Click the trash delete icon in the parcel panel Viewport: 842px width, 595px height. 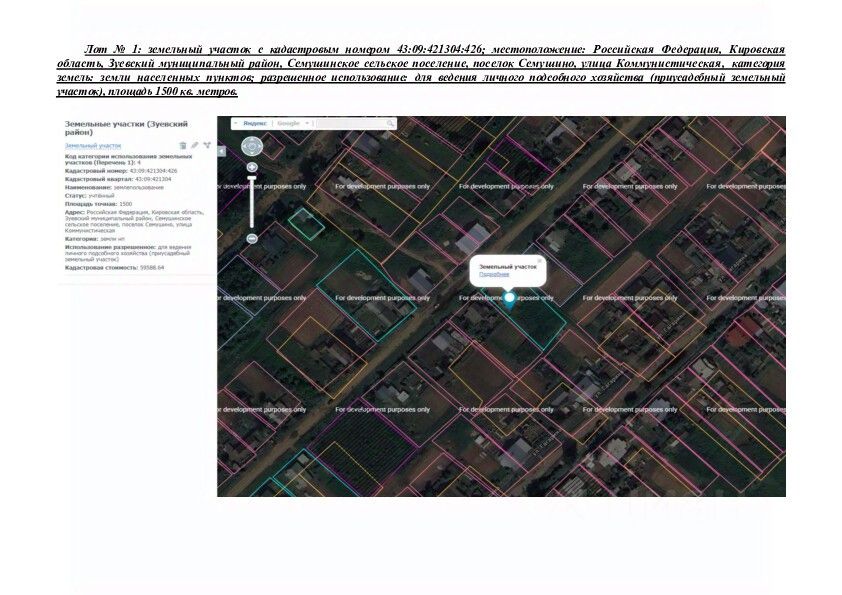[183, 146]
